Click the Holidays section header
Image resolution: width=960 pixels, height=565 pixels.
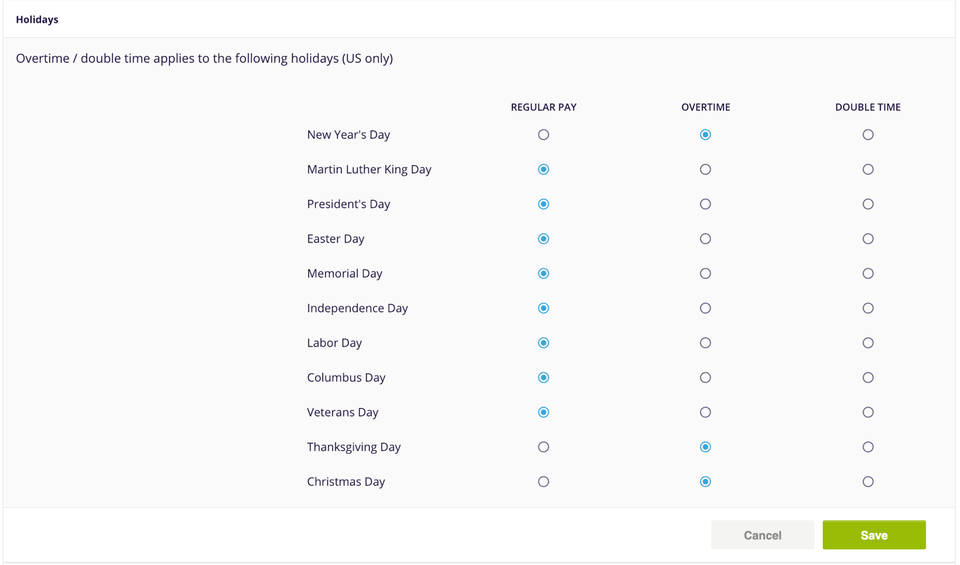[x=37, y=19]
